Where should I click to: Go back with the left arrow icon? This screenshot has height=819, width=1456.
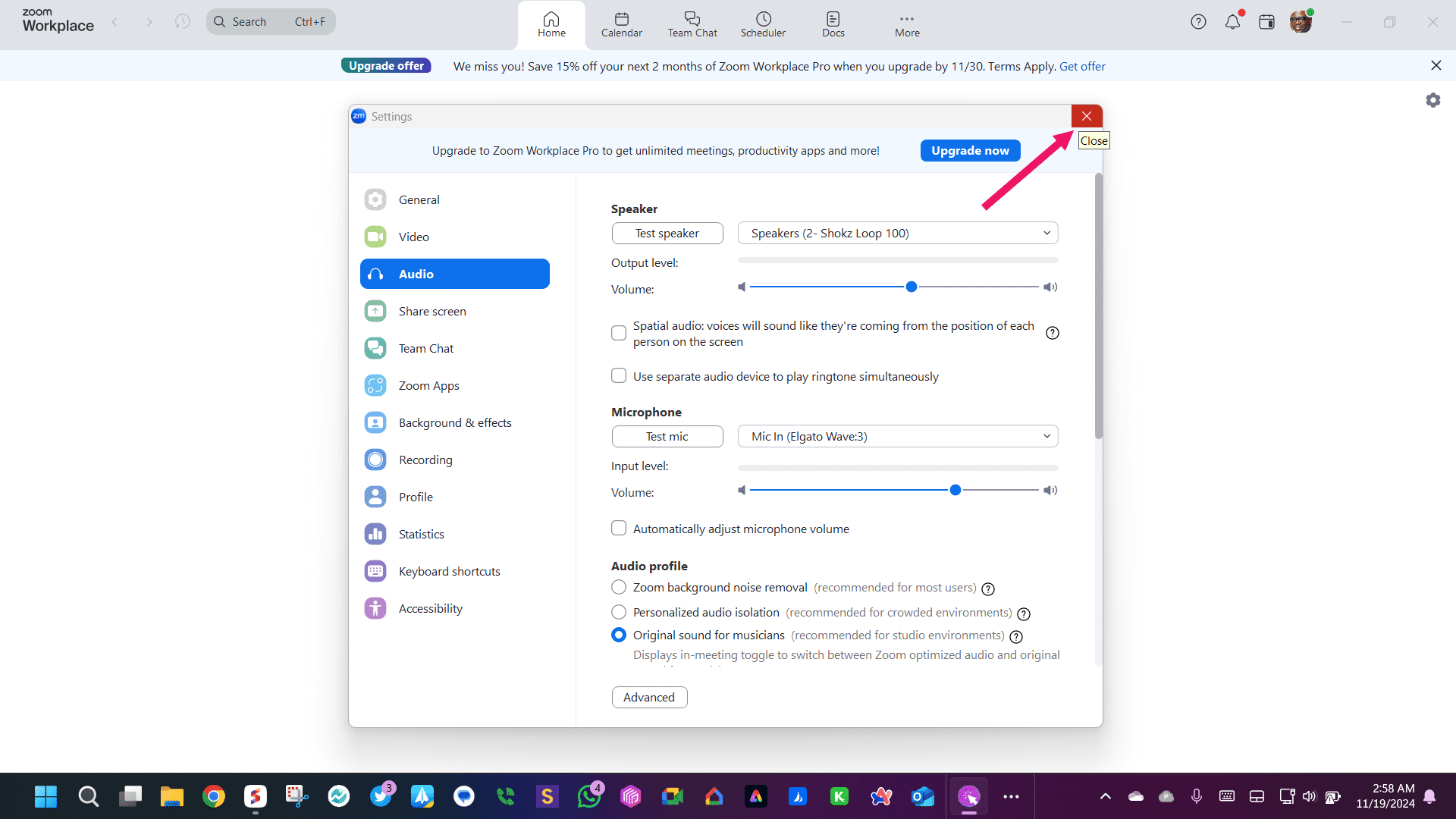[115, 21]
